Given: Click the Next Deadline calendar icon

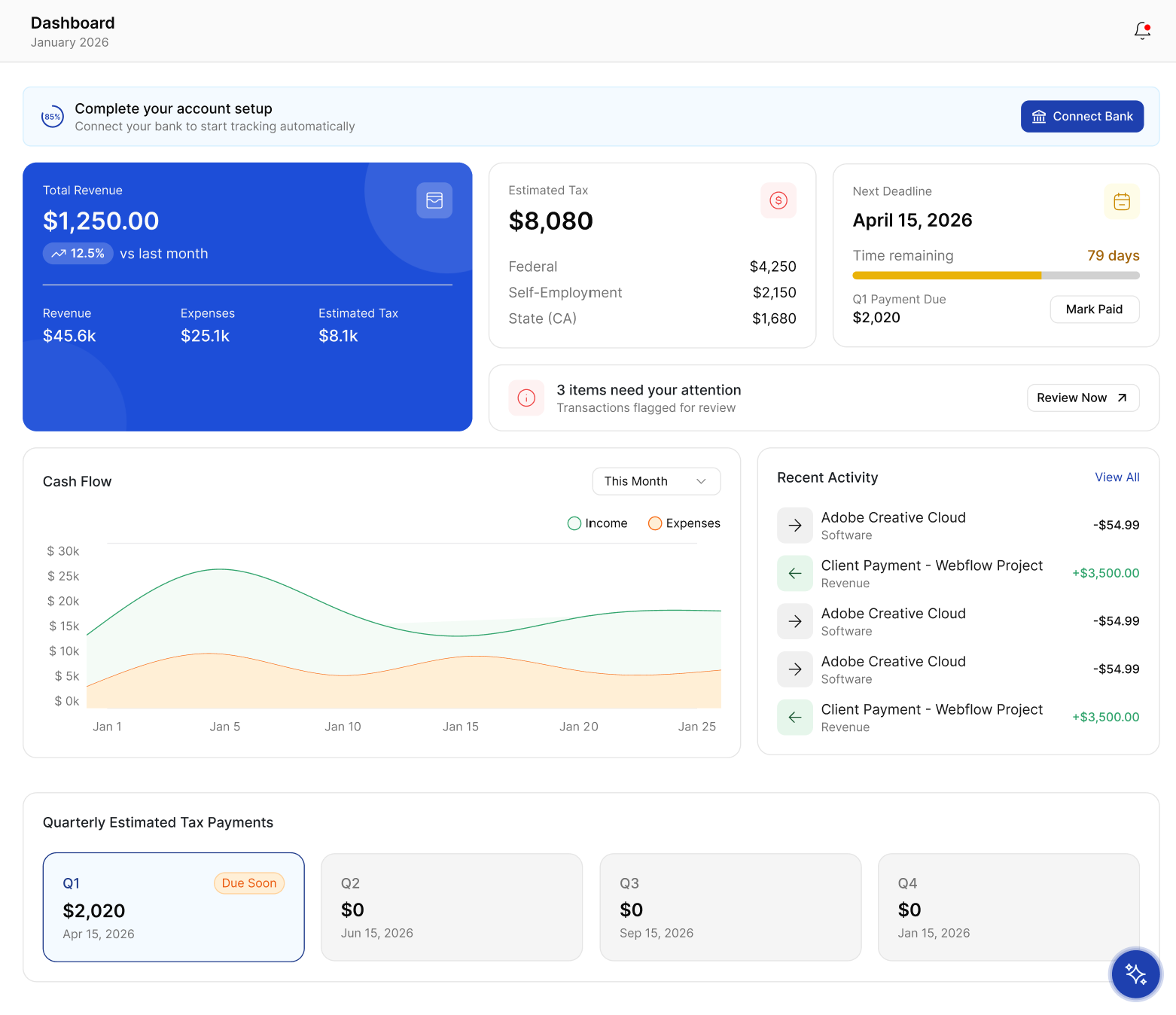Looking at the screenshot, I should 1121,202.
